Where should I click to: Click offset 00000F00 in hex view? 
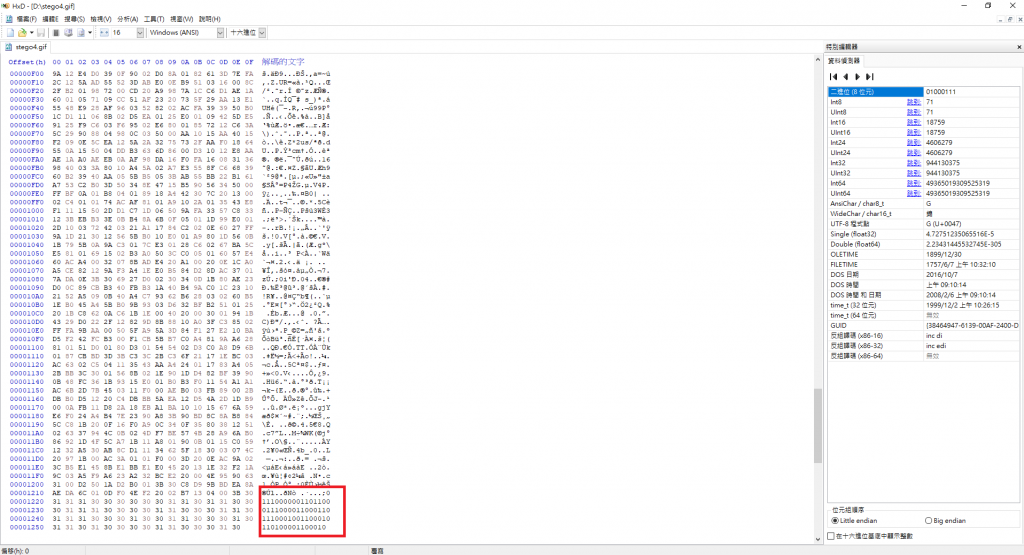(27, 74)
